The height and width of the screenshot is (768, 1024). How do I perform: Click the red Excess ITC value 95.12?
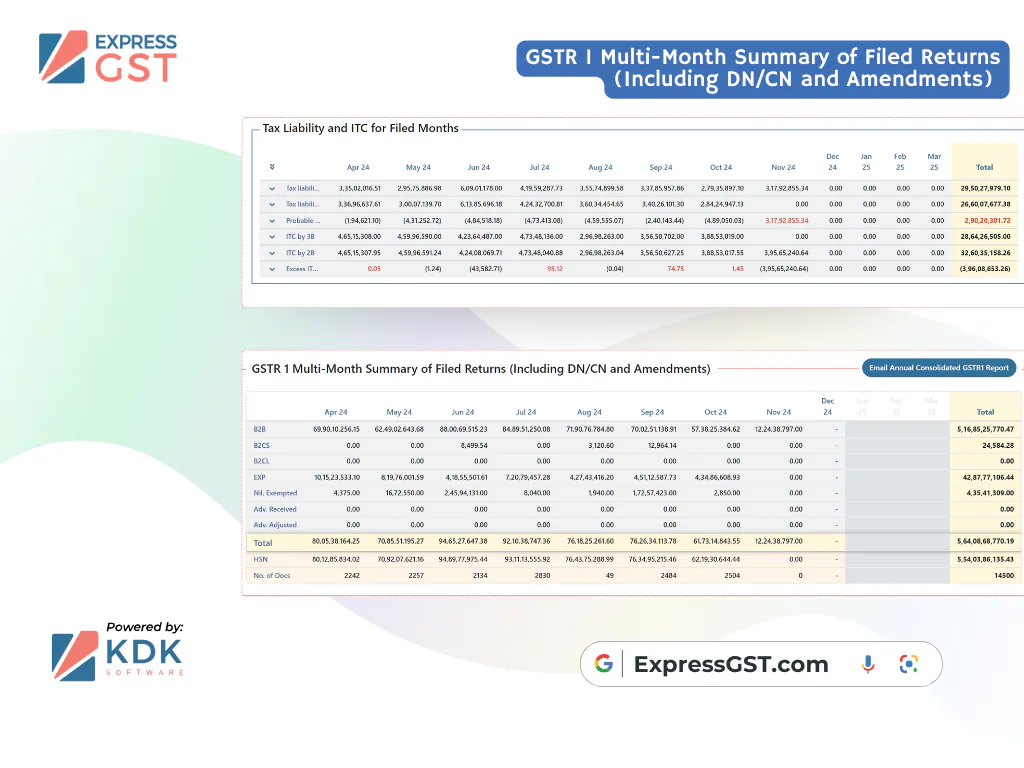pos(554,269)
